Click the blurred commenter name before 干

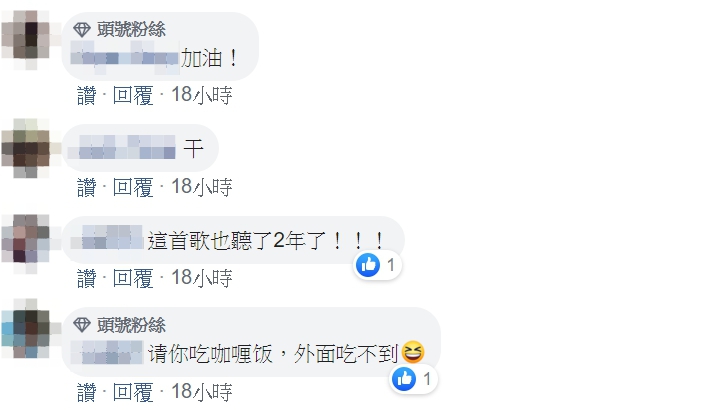[x=122, y=147]
